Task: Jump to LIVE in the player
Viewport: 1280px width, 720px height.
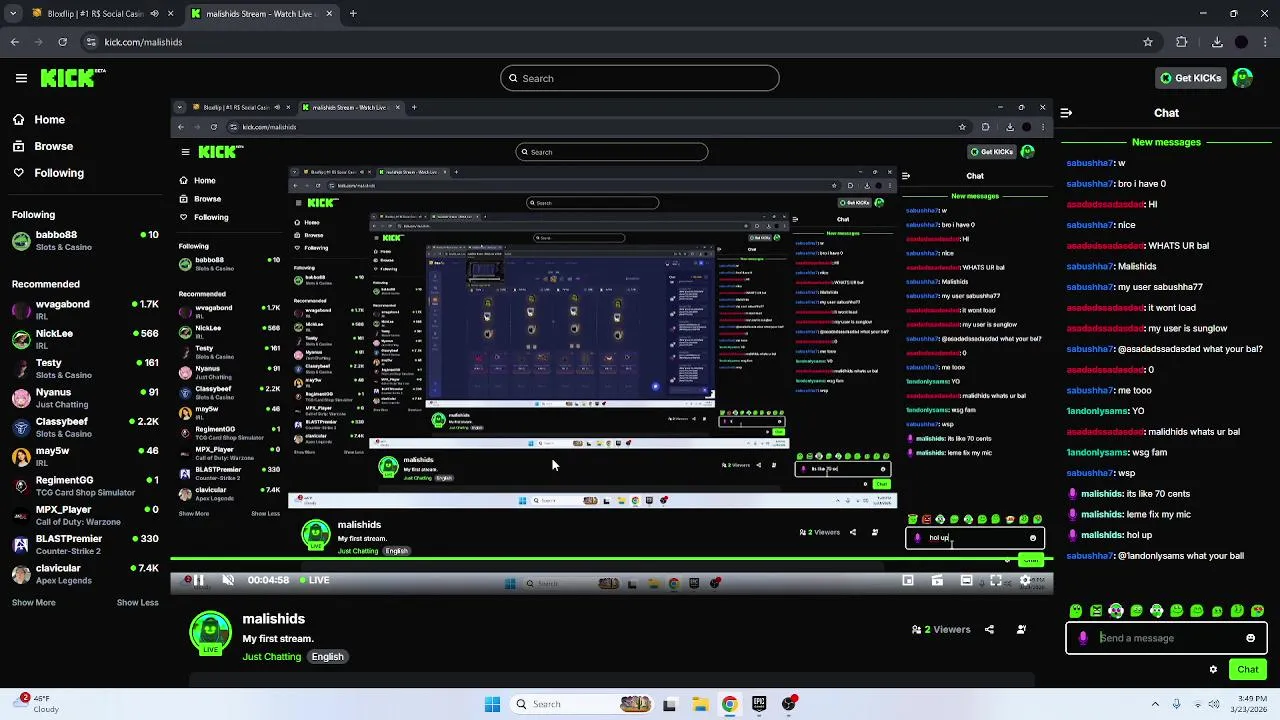Action: point(314,580)
